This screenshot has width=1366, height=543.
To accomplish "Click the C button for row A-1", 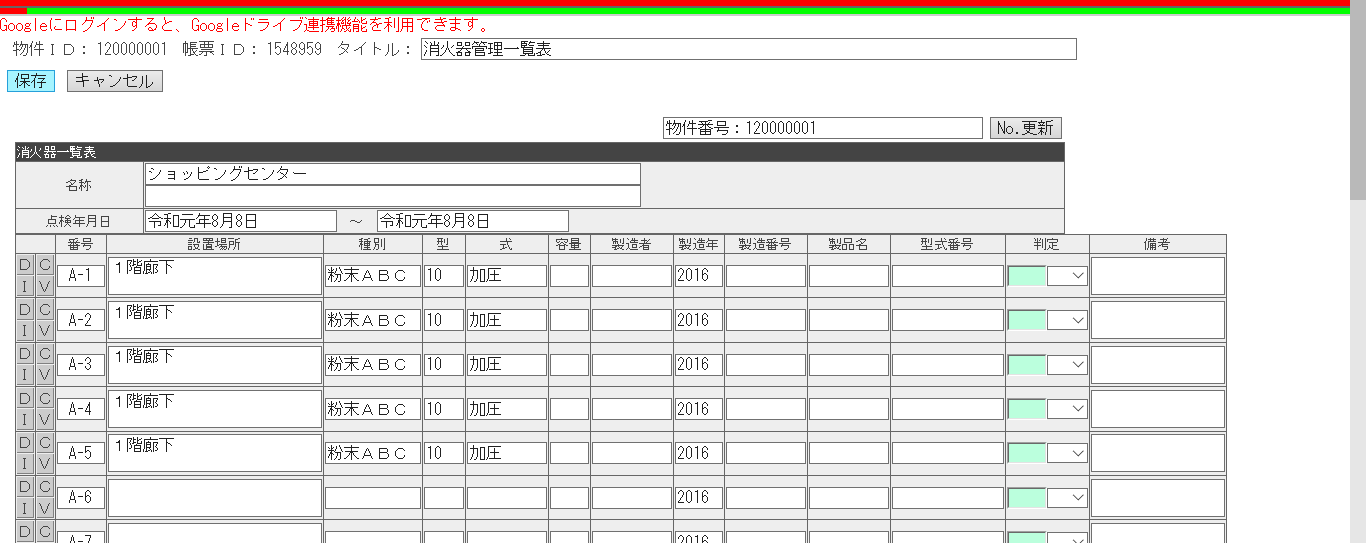I will (x=45, y=266).
